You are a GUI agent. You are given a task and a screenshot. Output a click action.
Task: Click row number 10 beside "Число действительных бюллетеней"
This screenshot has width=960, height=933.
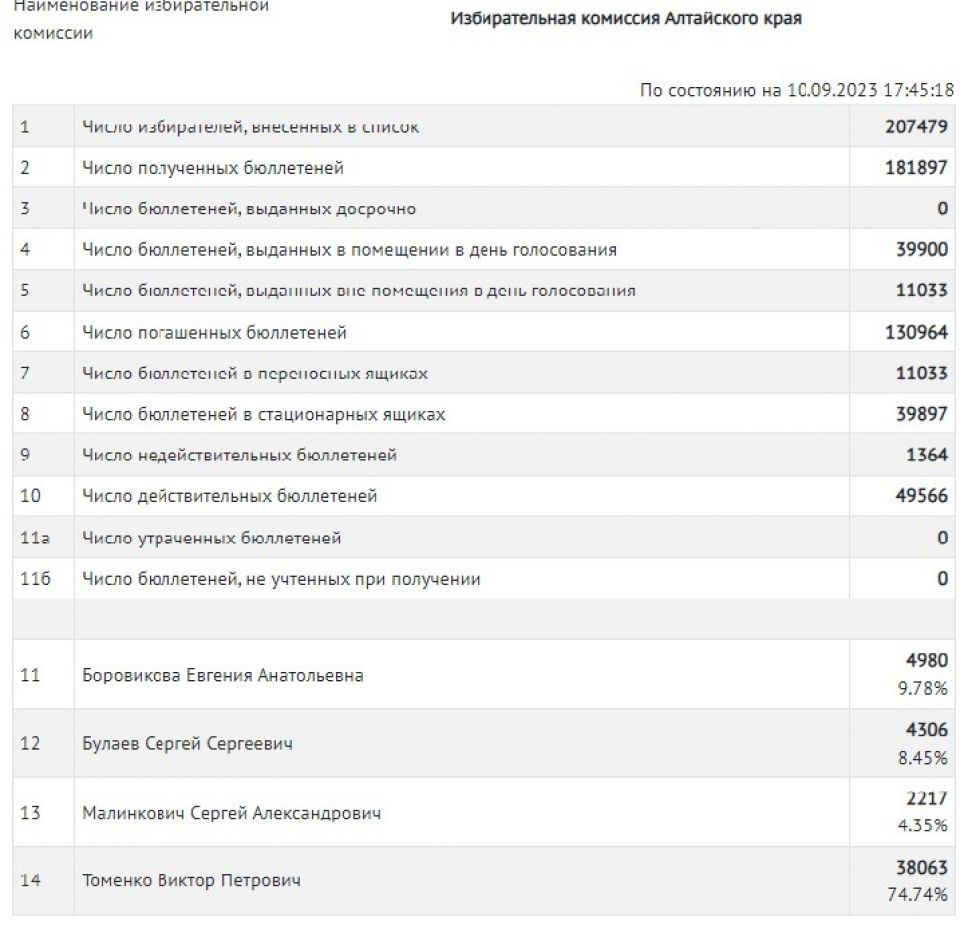tap(30, 496)
